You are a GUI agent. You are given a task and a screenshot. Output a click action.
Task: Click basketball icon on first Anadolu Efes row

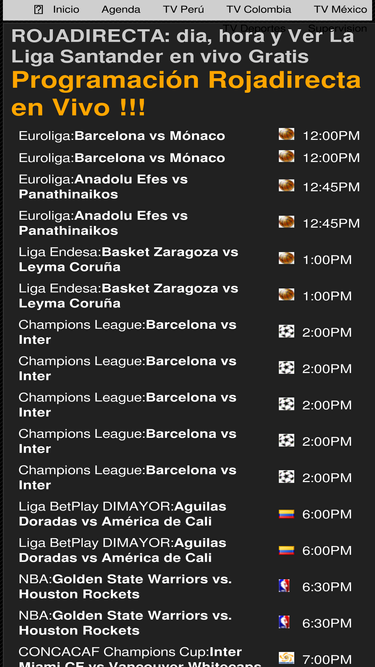(286, 185)
